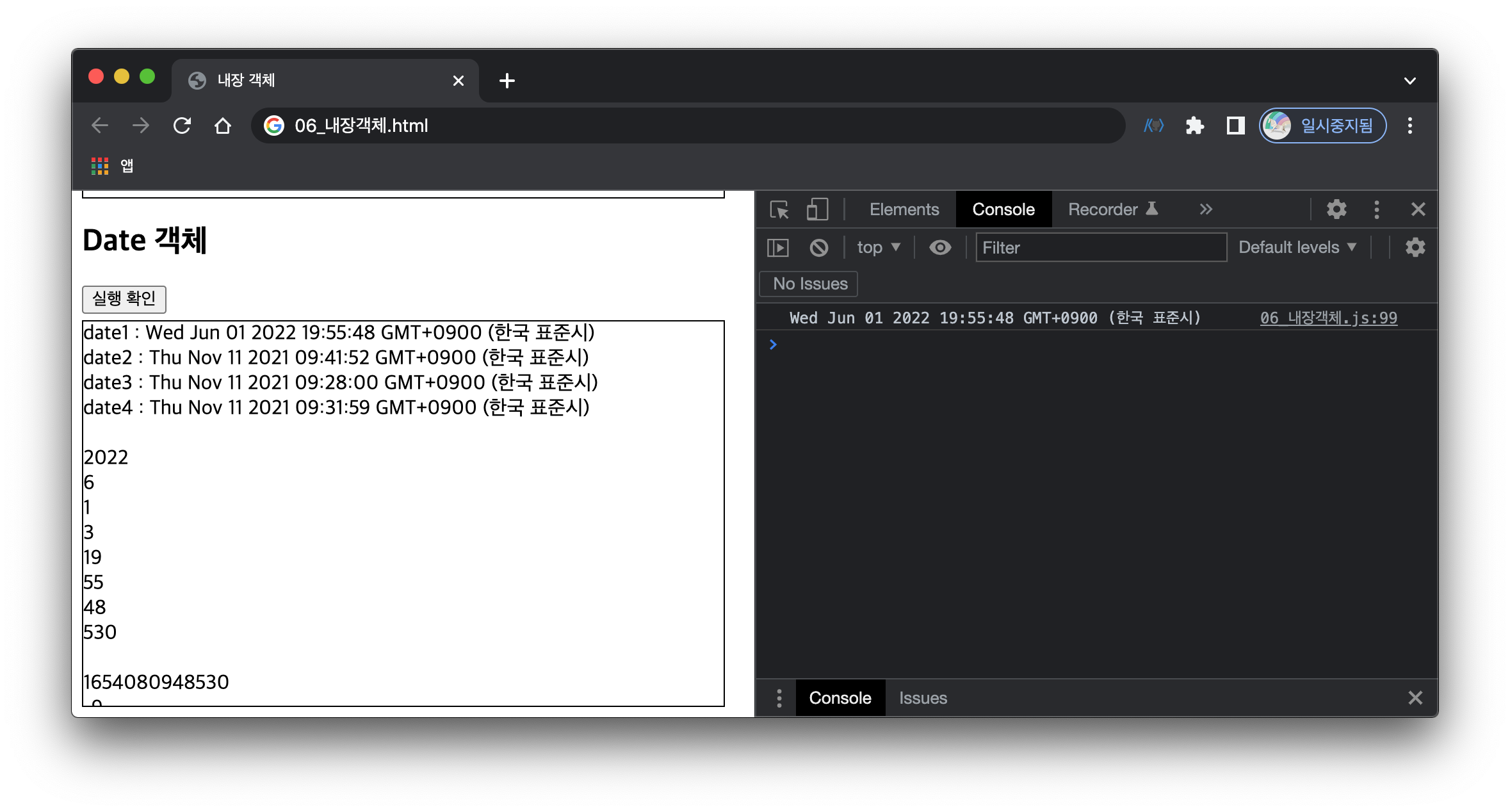
Task: Click the side panel icon in toolbar
Action: coord(1235,126)
